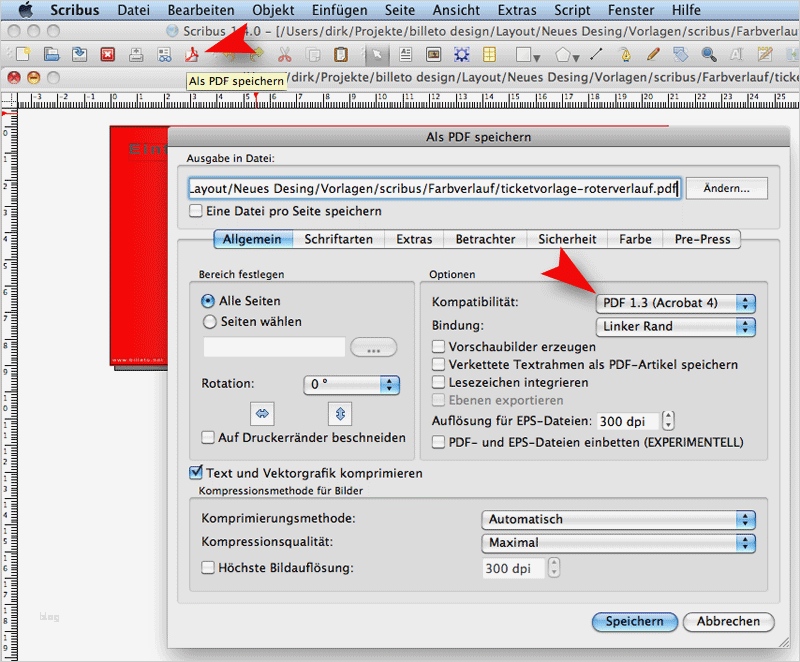Open the Rotation angle dropdown
This screenshot has width=800, height=662.
click(x=352, y=384)
